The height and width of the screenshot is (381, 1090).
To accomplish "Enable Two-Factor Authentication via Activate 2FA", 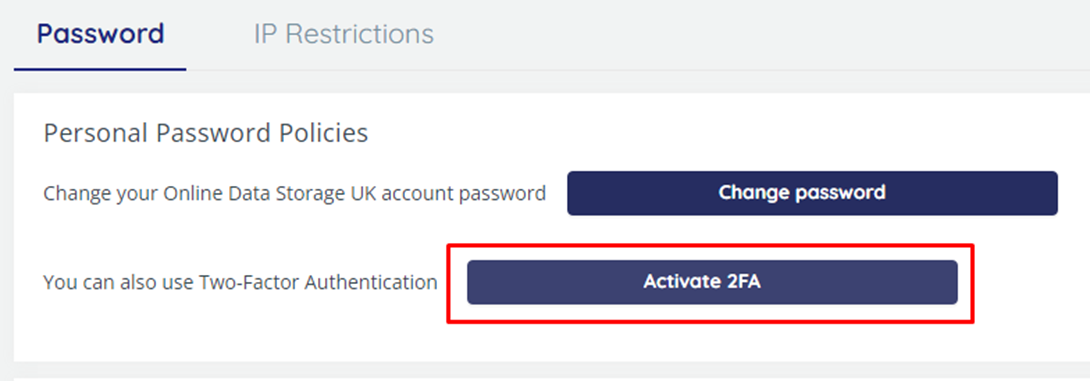I will [x=712, y=282].
